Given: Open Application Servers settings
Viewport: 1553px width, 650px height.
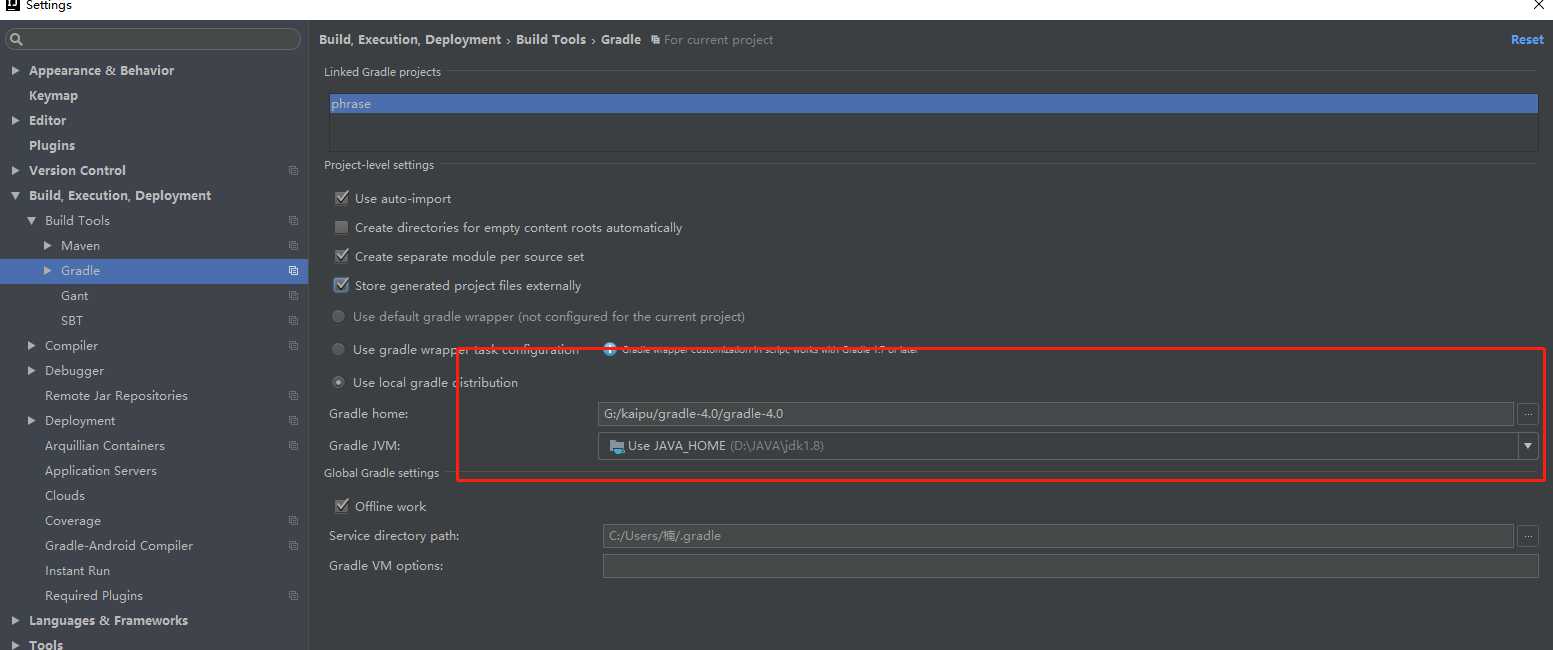Looking at the screenshot, I should 100,471.
